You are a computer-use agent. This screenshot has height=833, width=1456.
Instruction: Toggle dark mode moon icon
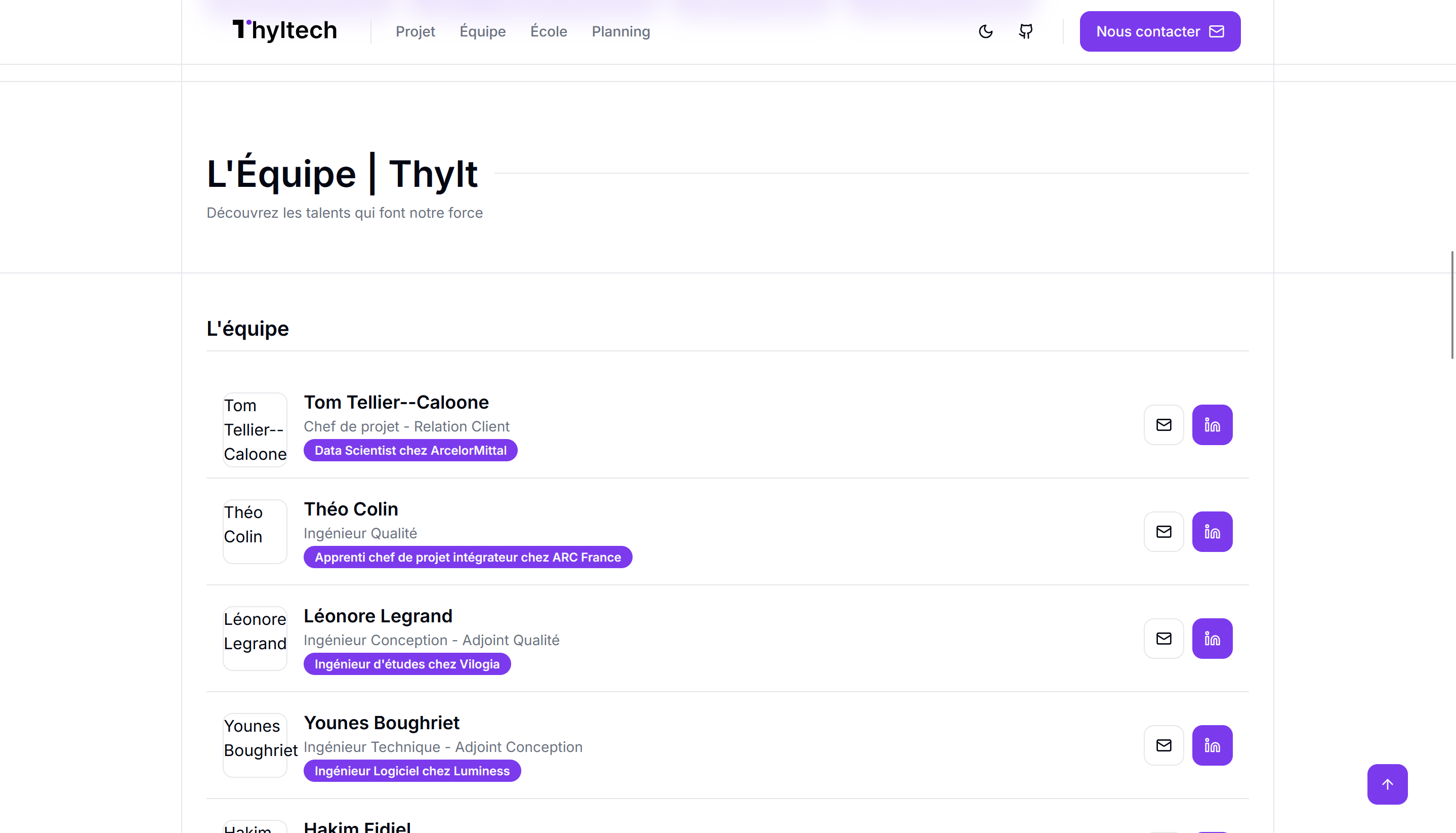pyautogui.click(x=985, y=31)
